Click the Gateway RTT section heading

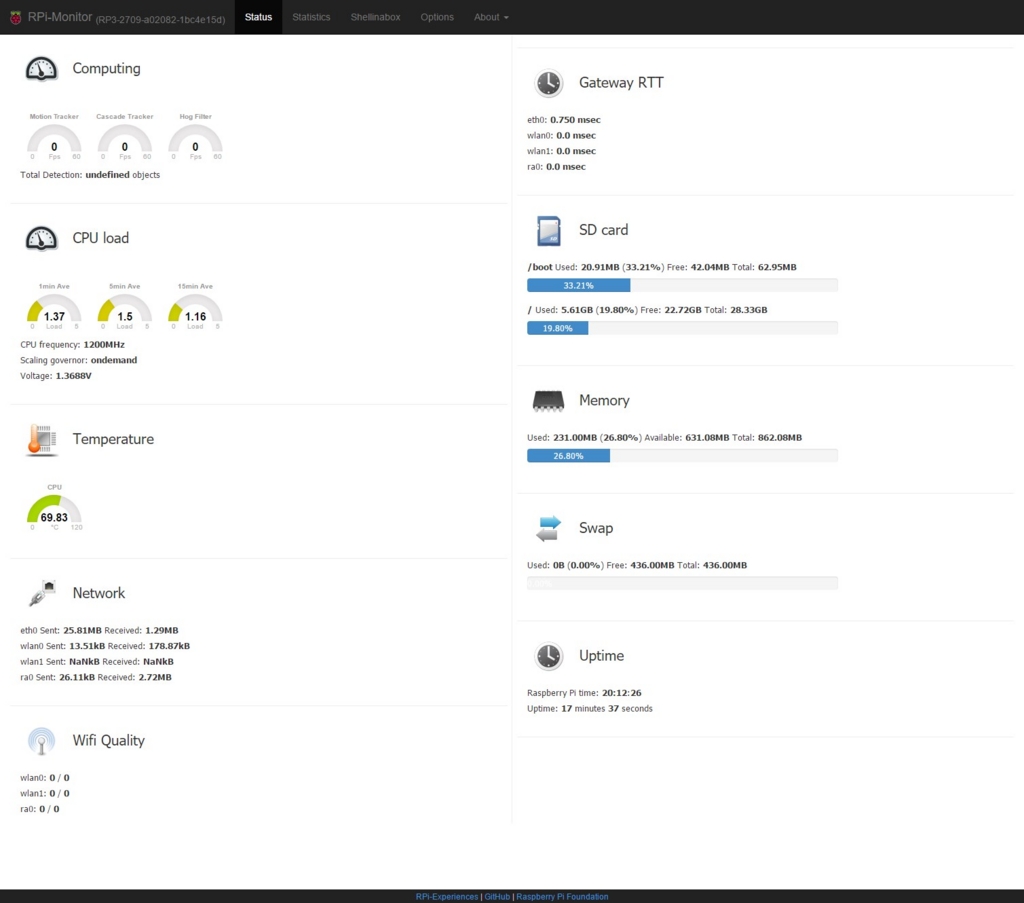point(621,83)
